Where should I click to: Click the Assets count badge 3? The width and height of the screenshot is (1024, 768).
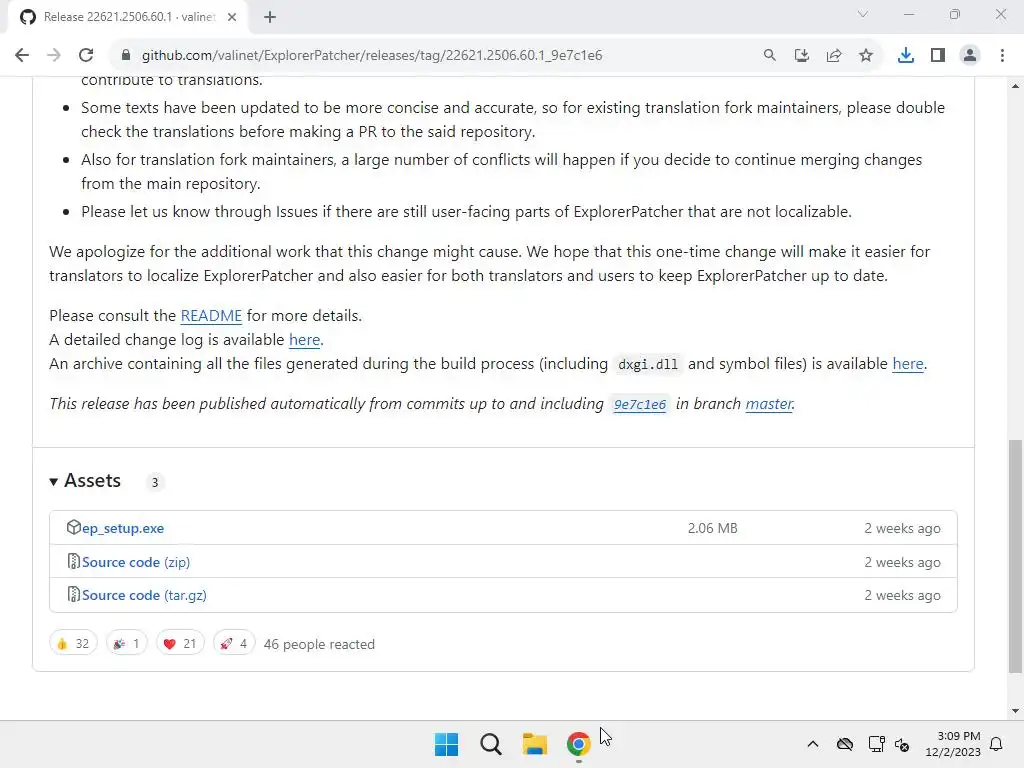click(x=155, y=483)
